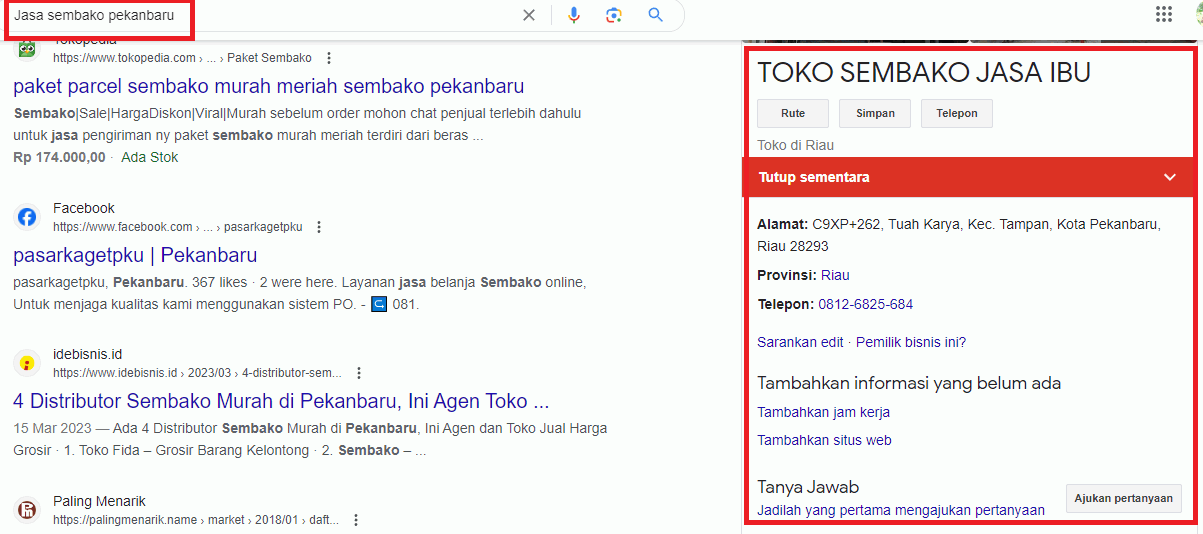
Task: Click the Ajukan pertanyaan button
Action: (x=1124, y=498)
